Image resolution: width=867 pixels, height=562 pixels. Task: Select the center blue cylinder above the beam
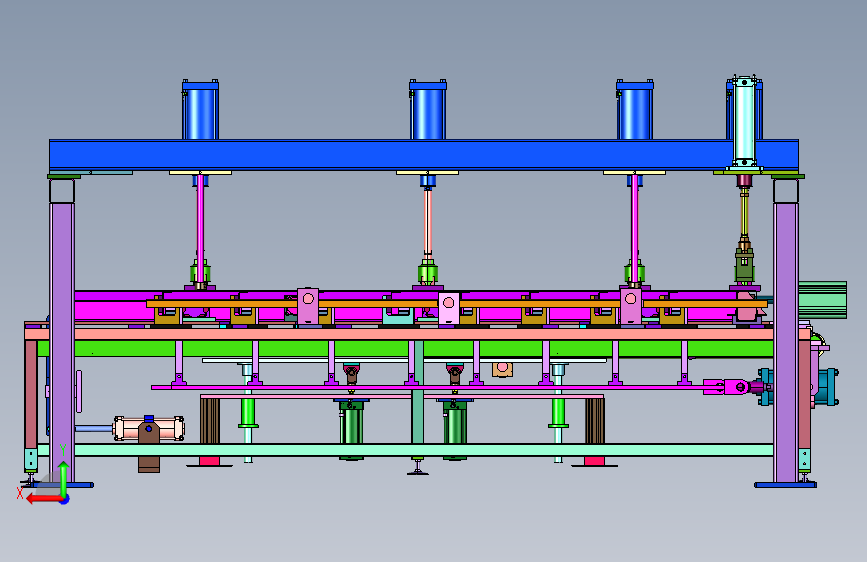(x=427, y=110)
